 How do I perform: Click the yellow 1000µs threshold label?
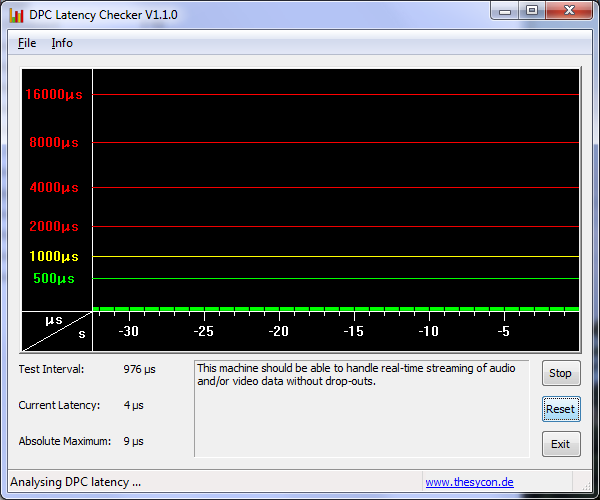click(x=54, y=257)
